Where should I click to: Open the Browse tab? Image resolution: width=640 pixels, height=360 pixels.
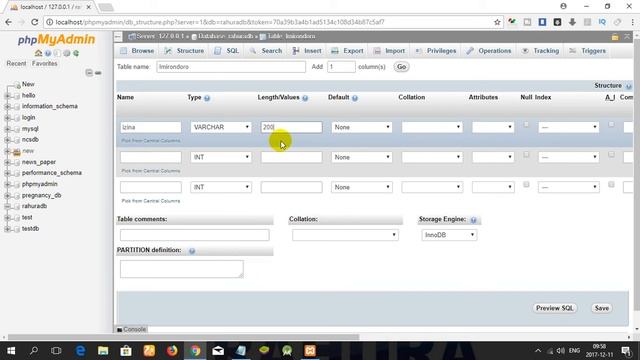(137, 51)
